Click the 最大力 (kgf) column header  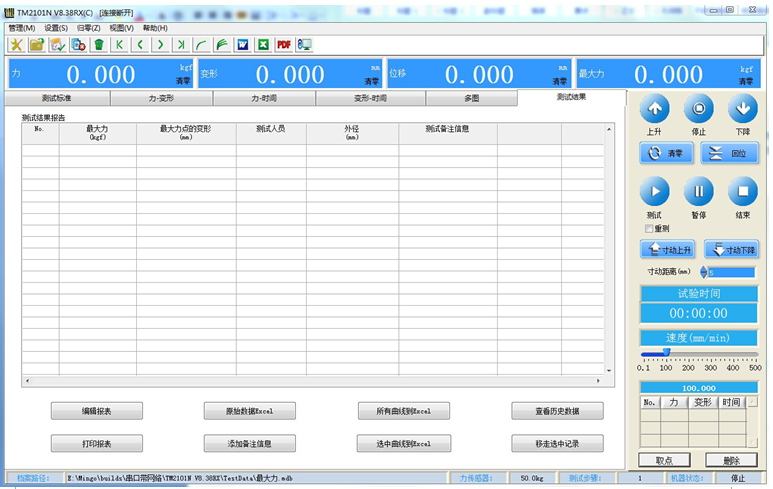[x=98, y=133]
